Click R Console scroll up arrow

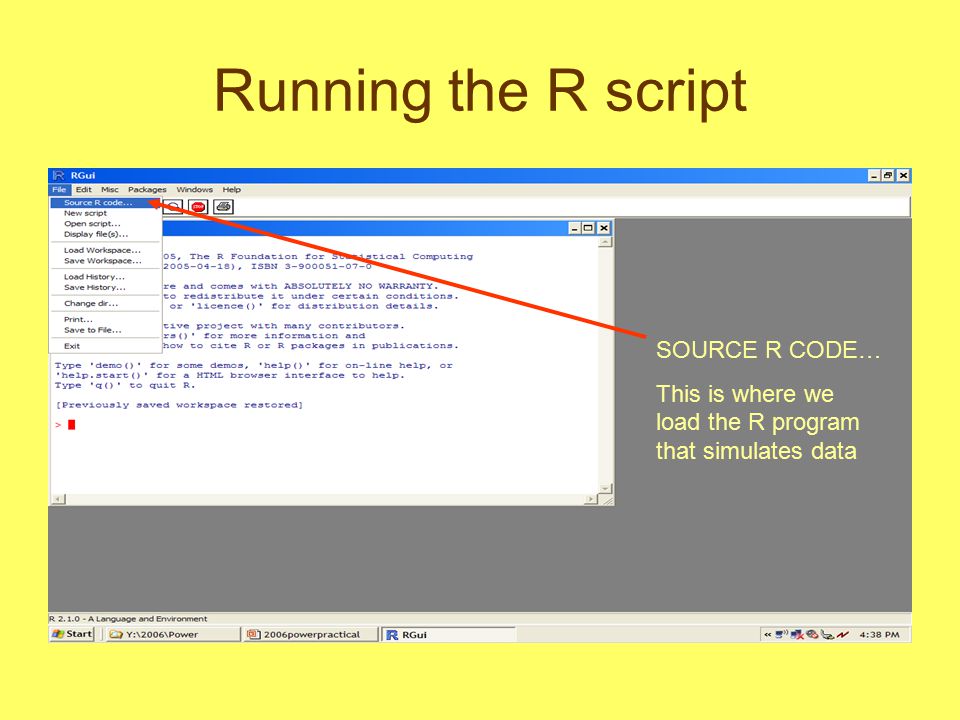coord(605,242)
